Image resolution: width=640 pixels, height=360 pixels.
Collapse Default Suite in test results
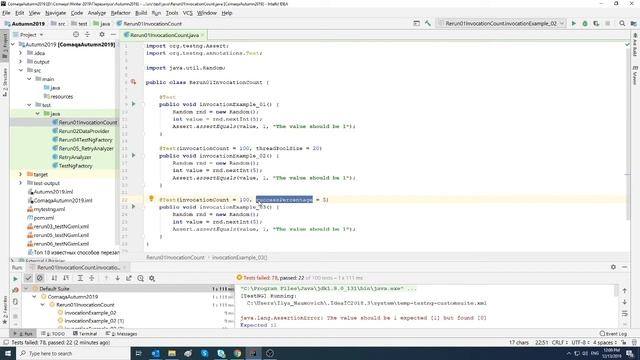pyautogui.click(x=26, y=289)
